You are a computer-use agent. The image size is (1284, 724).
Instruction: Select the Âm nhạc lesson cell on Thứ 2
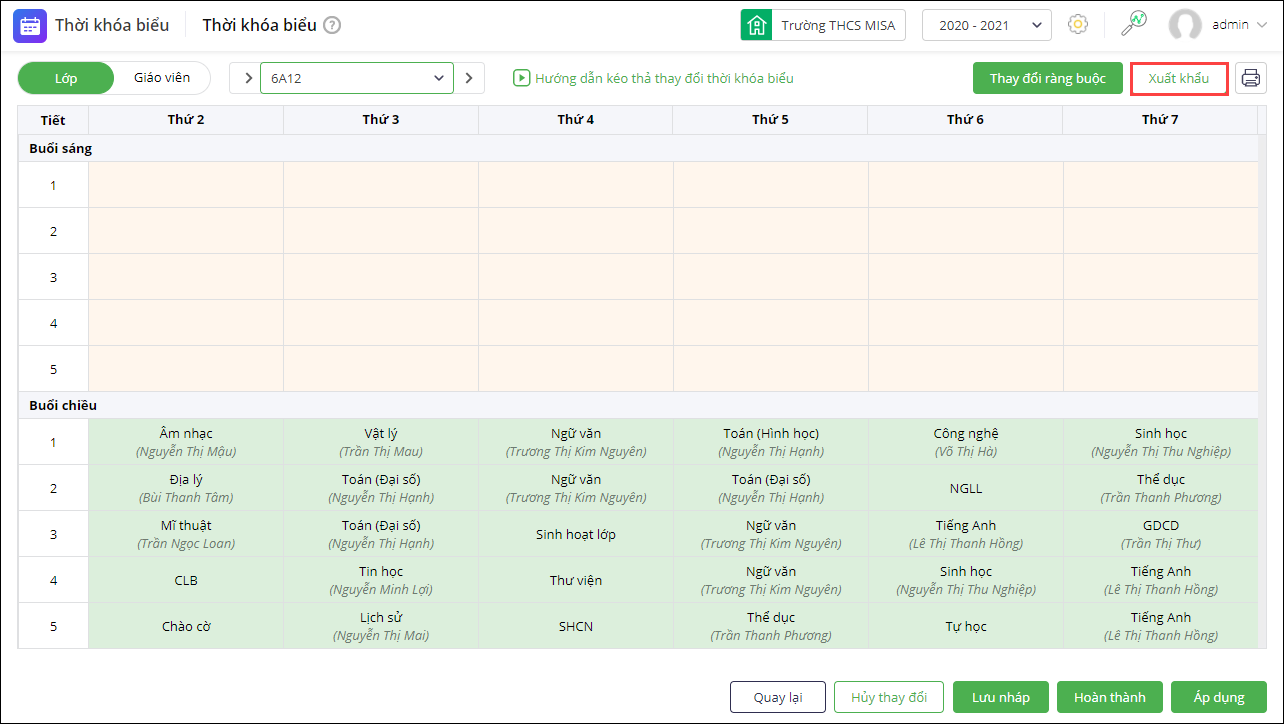tap(186, 442)
